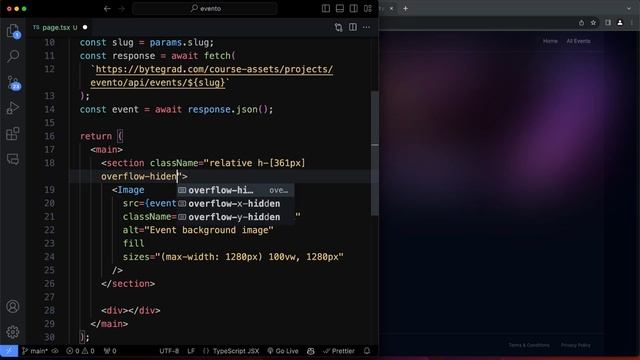Open the notifications bell icon

point(367,351)
